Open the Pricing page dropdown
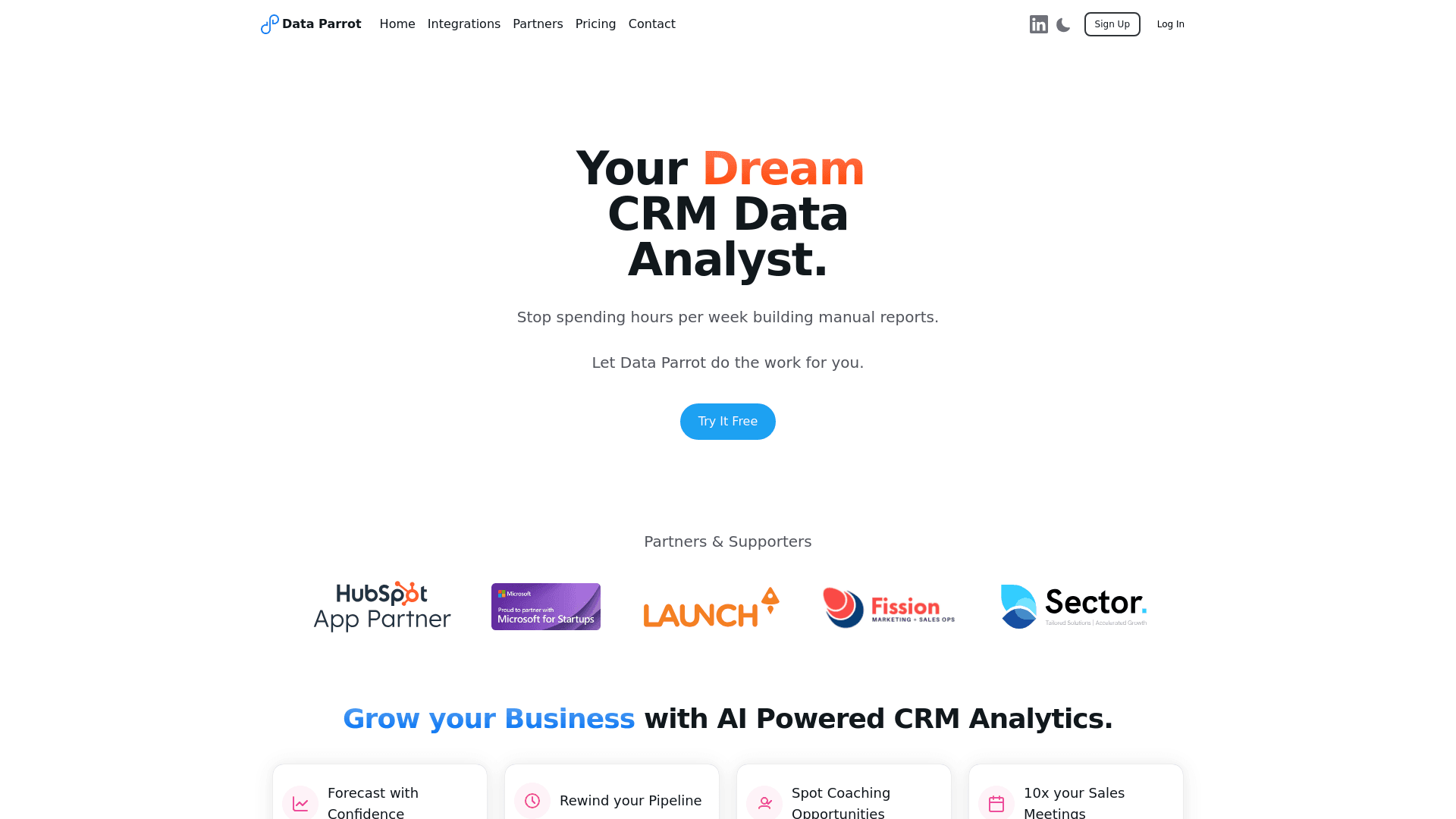Screen dimensions: 1456x819 pos(595,24)
